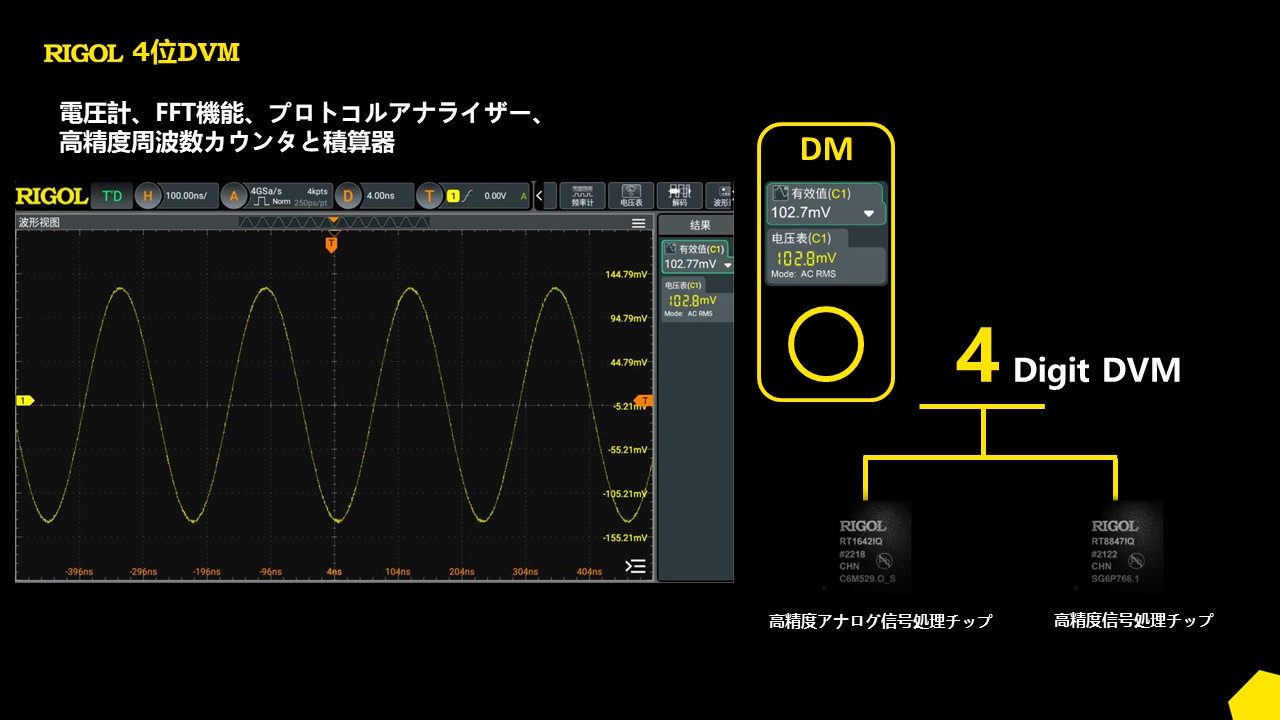Click the orange T trigger settings icon
Viewport: 1280px width, 720px height.
click(x=430, y=196)
